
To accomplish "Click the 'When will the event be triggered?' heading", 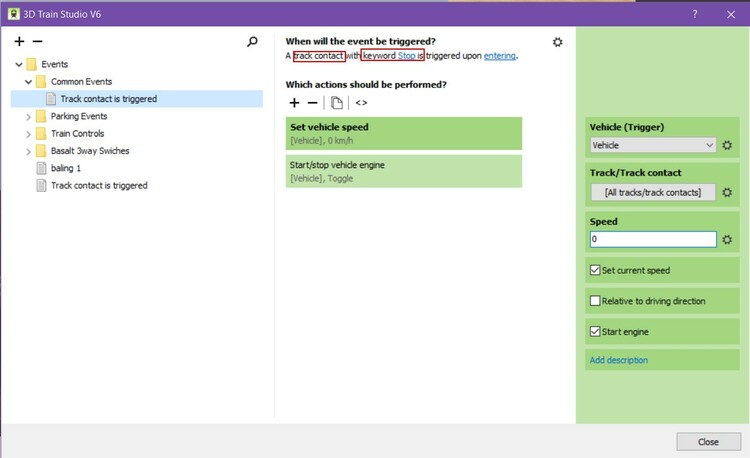I will (x=361, y=41).
